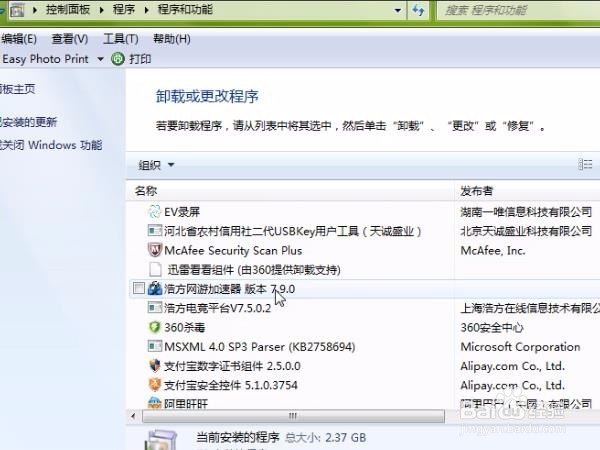Click the 浩方电竞平台V7.5.0.2 icon

(155, 308)
